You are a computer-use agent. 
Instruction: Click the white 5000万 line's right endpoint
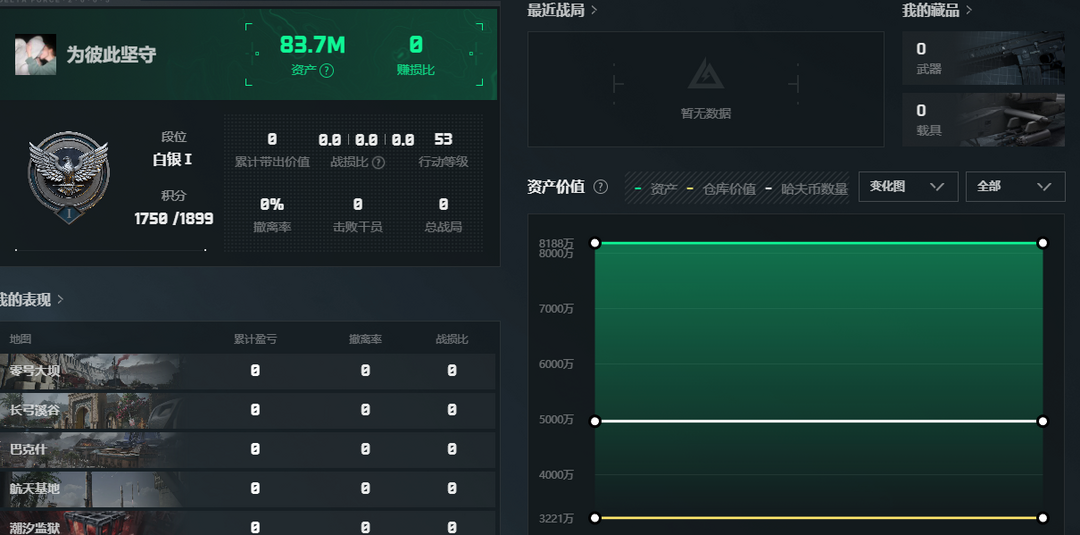pos(1042,421)
